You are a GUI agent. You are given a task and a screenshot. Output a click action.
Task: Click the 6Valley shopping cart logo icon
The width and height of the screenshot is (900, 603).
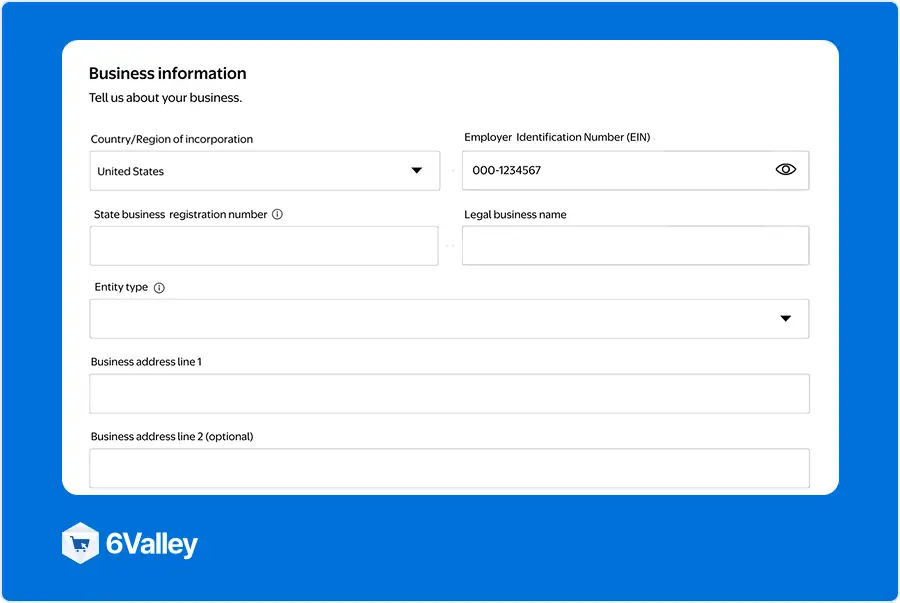[x=80, y=543]
